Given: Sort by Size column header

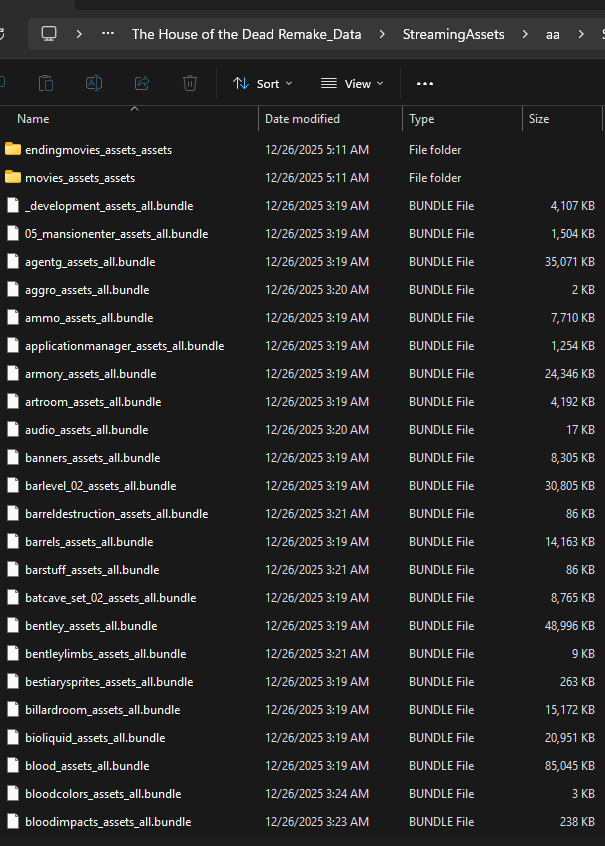Looking at the screenshot, I should tap(539, 119).
